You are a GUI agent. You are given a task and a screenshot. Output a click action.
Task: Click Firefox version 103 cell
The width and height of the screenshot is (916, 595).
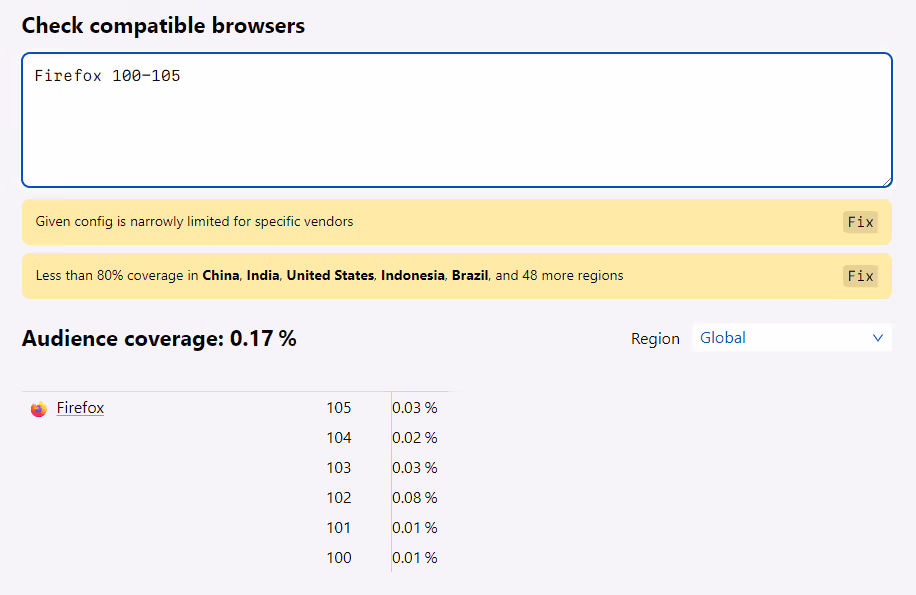pos(339,468)
